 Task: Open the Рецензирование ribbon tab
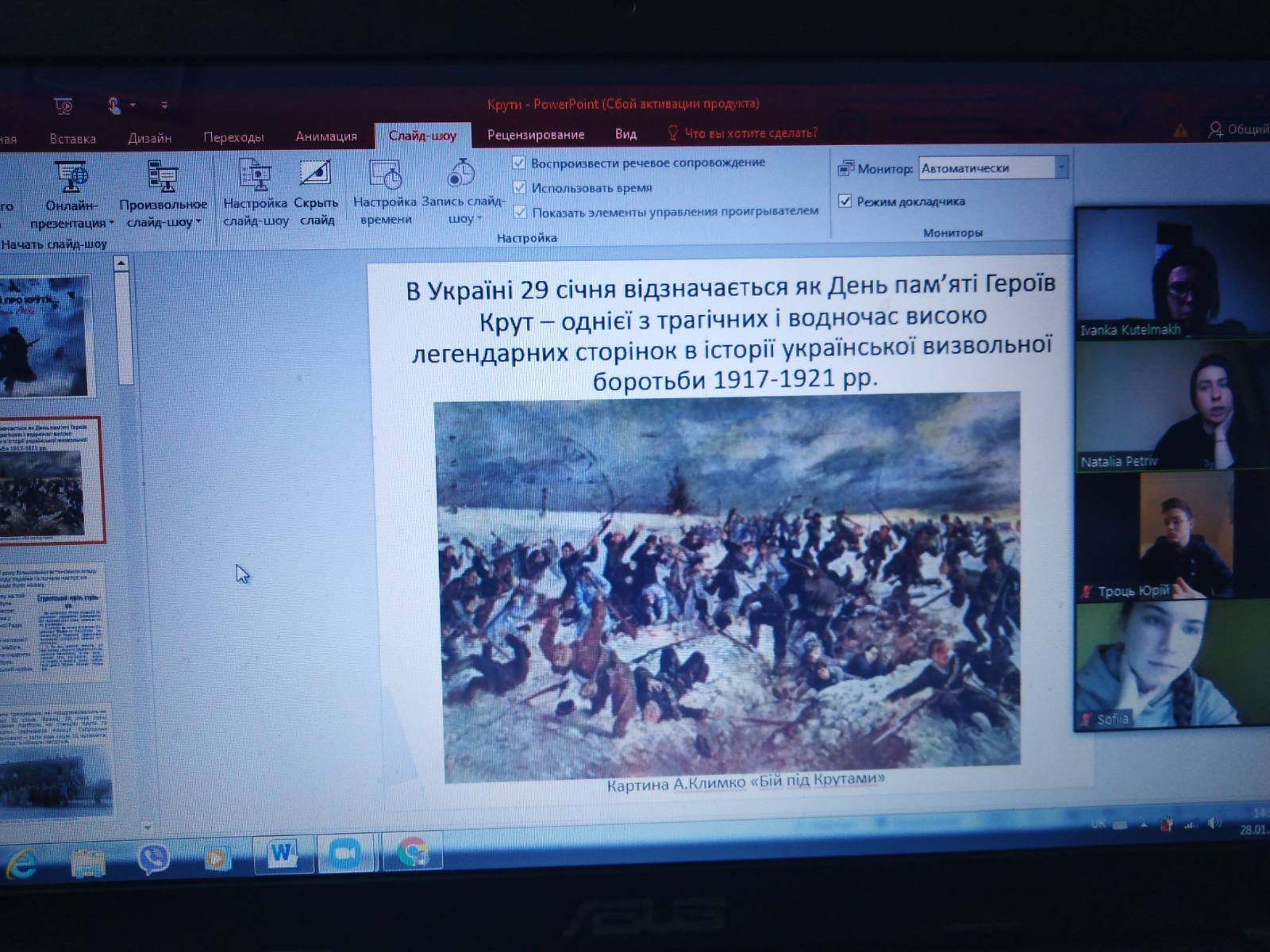(536, 134)
